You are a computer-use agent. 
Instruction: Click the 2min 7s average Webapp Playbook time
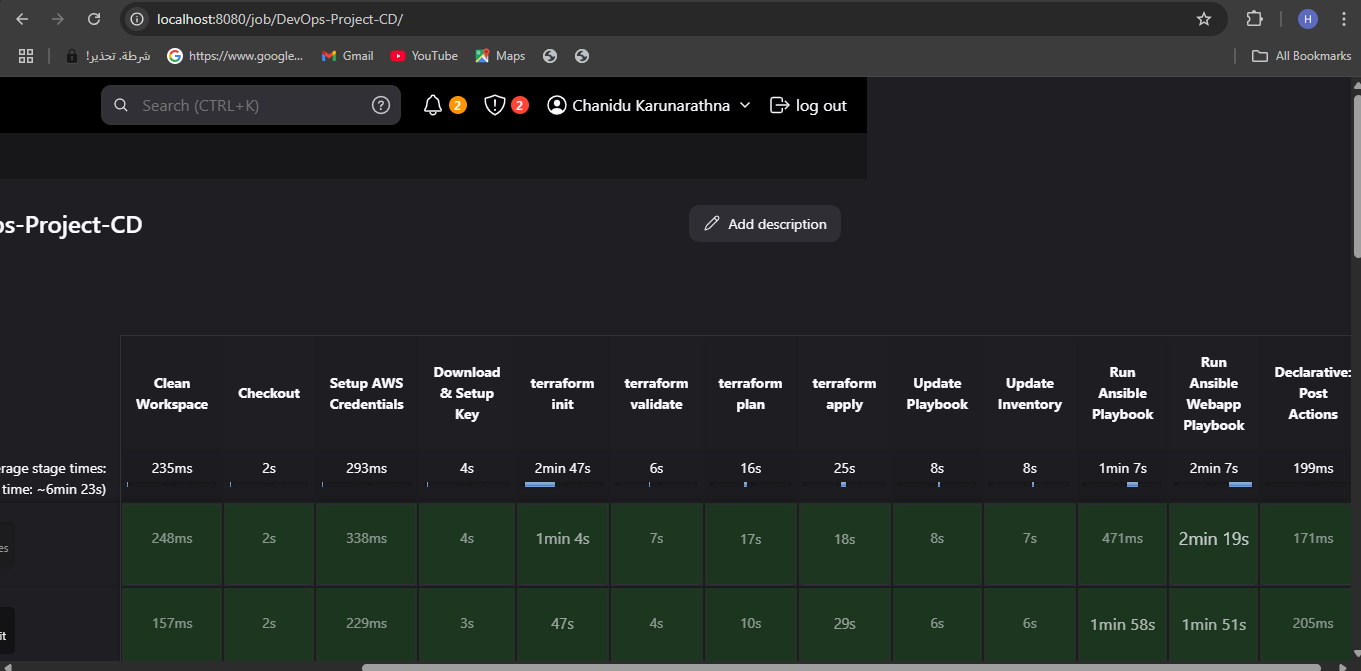click(x=1214, y=468)
